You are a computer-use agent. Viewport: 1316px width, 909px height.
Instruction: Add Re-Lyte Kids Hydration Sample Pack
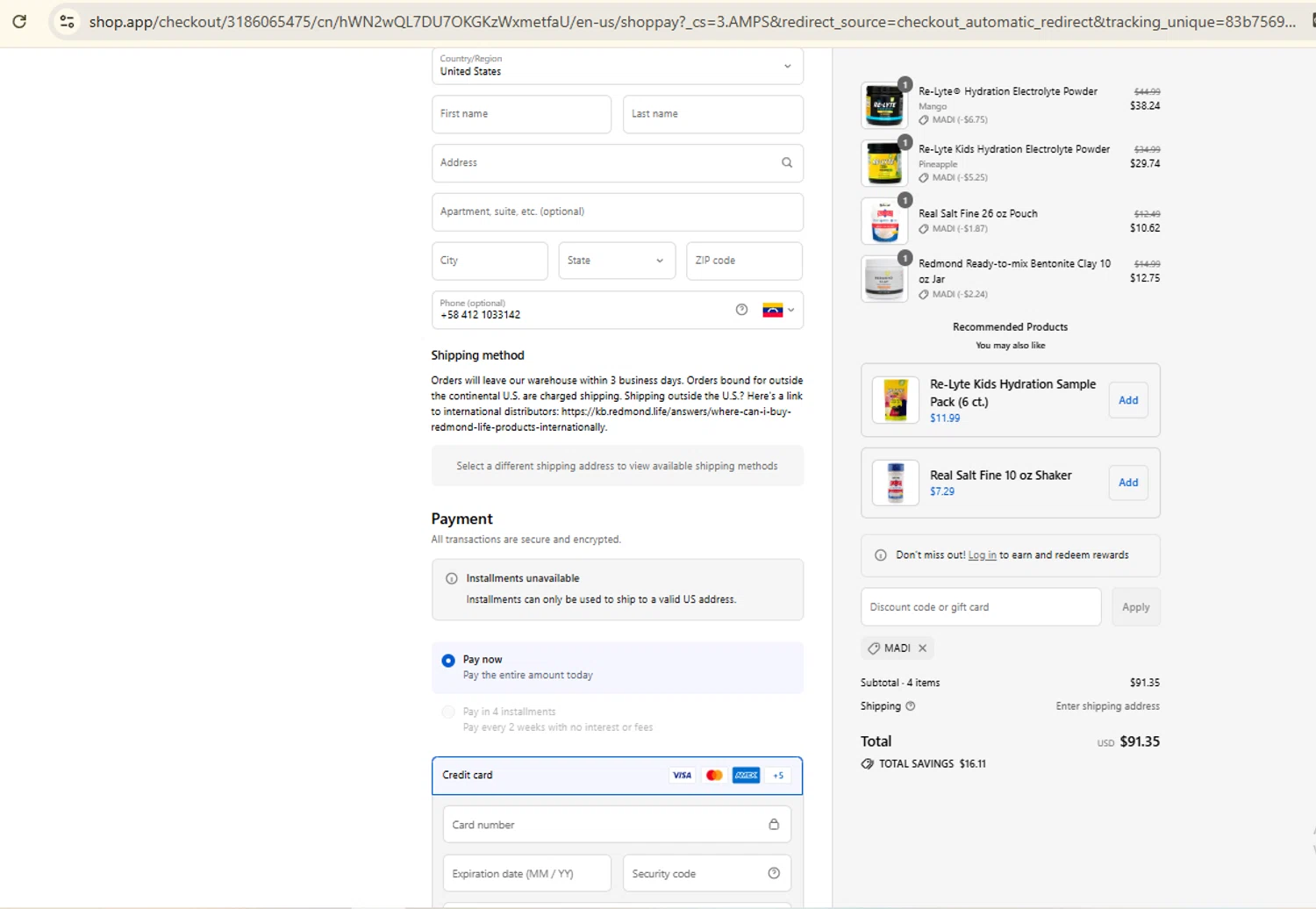coord(1128,400)
